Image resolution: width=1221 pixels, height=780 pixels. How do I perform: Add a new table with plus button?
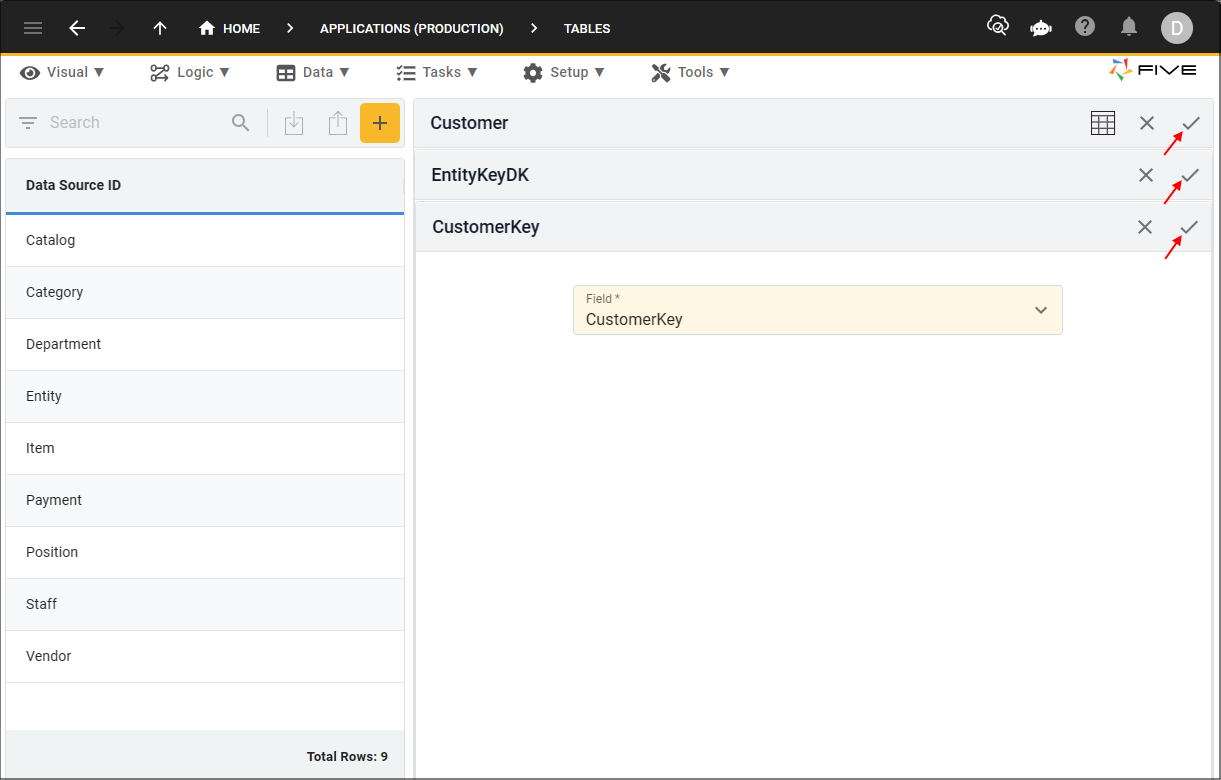tap(380, 123)
